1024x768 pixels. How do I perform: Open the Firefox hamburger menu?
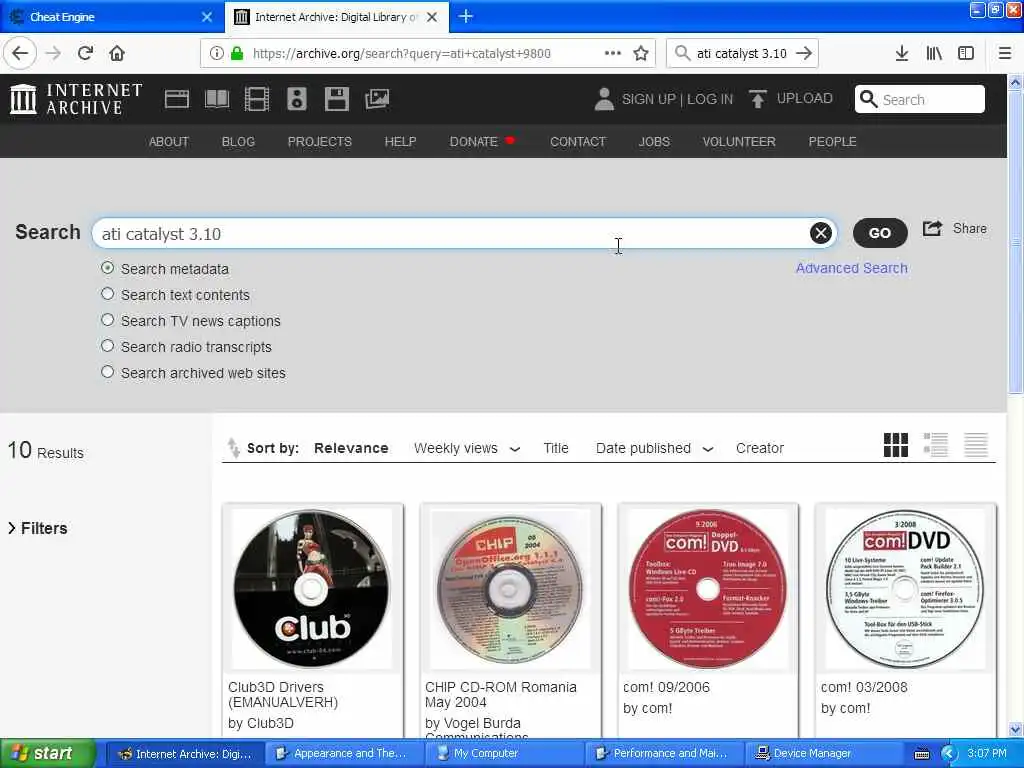click(1005, 53)
